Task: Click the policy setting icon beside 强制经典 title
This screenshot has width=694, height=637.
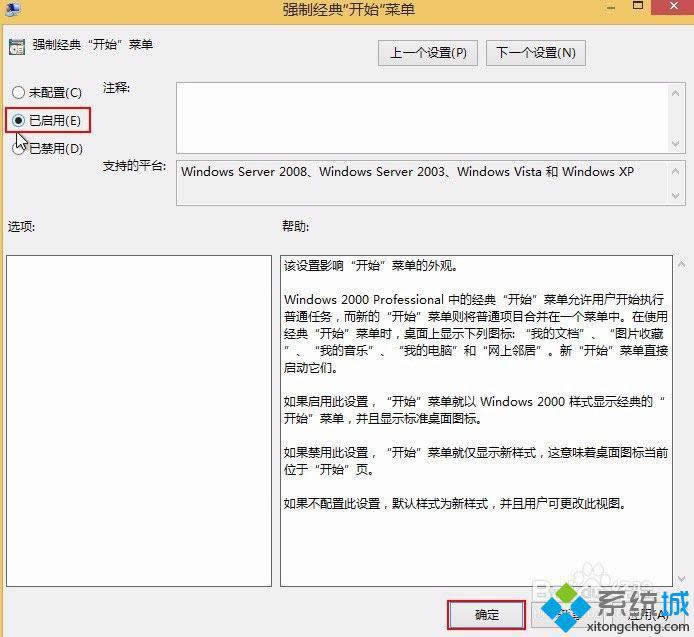Action: 17,46
